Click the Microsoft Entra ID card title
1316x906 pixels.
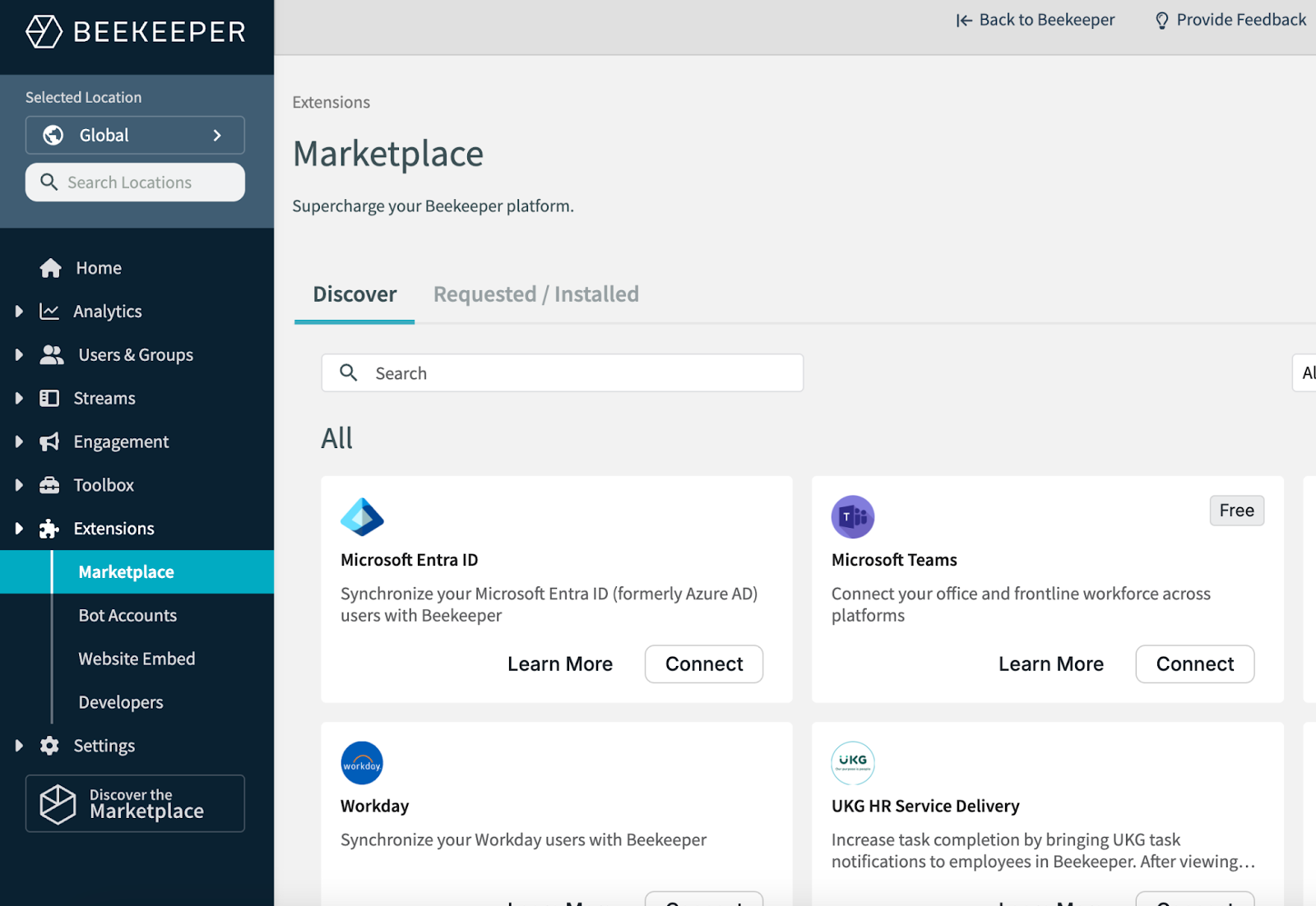point(410,560)
